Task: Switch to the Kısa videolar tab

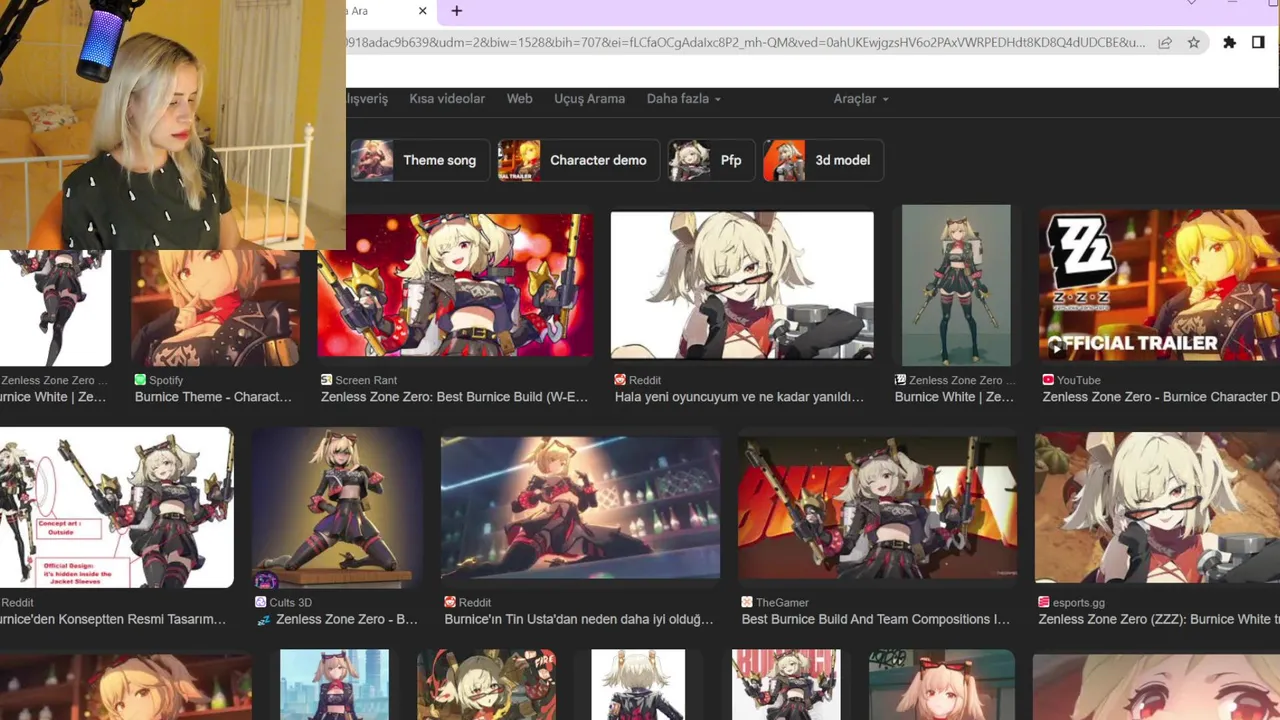Action: pyautogui.click(x=447, y=98)
